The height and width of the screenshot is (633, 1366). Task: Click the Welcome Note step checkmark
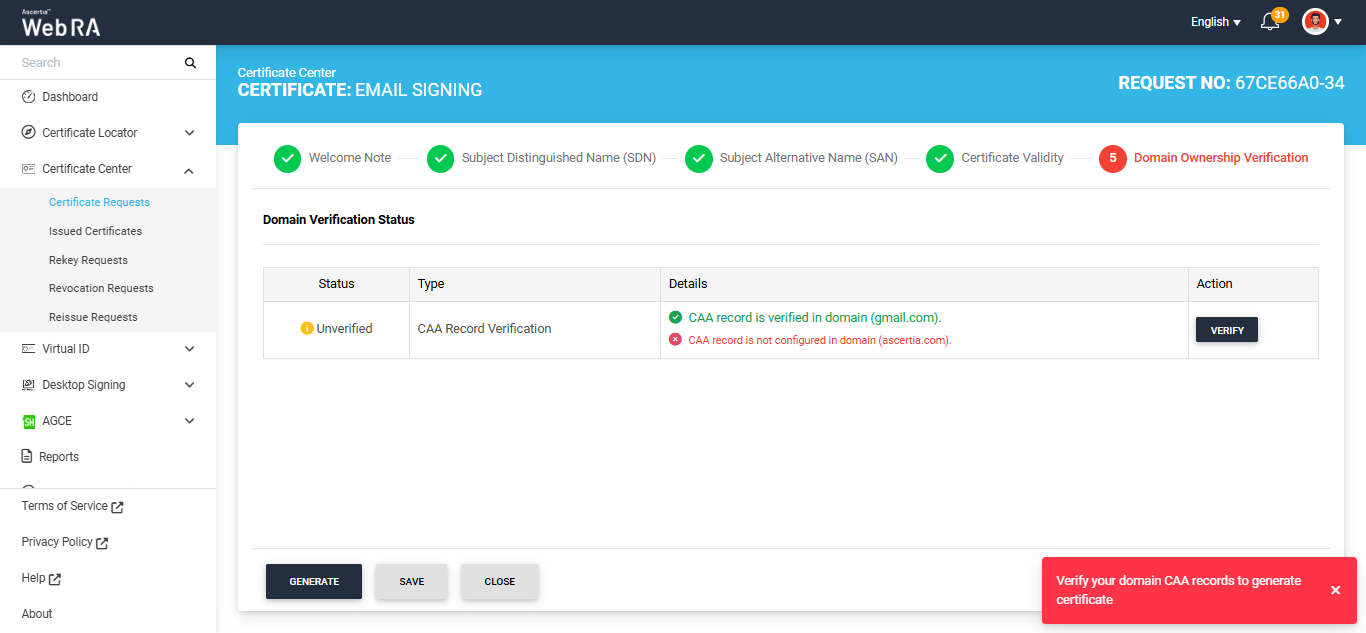287,158
